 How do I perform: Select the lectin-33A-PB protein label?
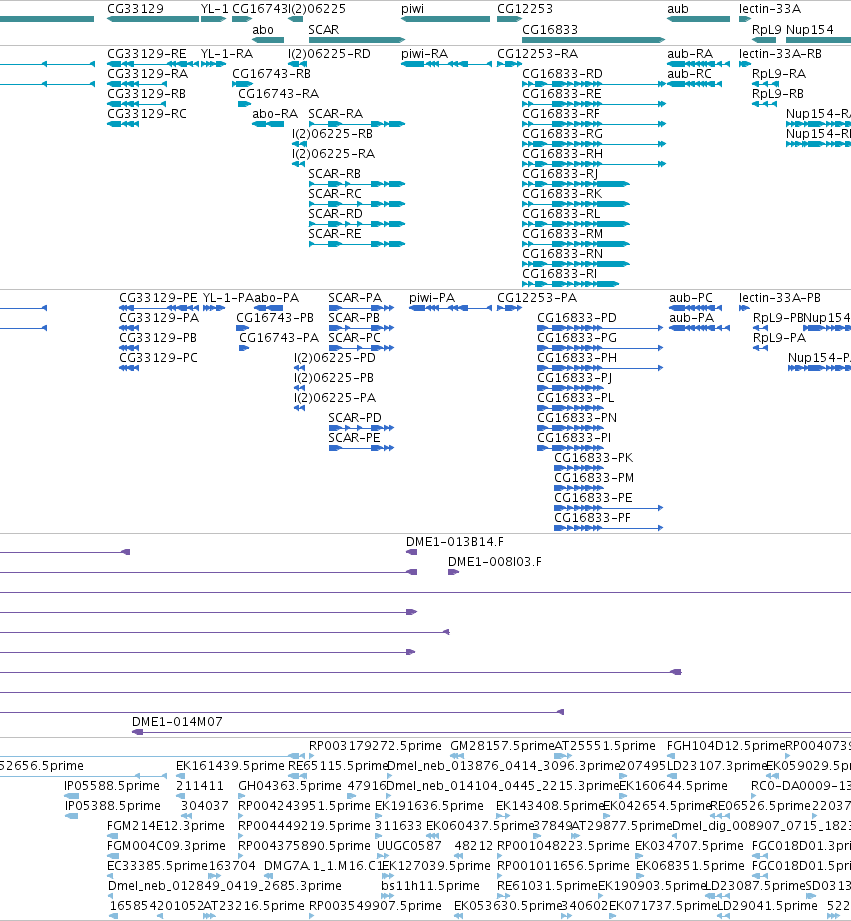(x=779, y=298)
